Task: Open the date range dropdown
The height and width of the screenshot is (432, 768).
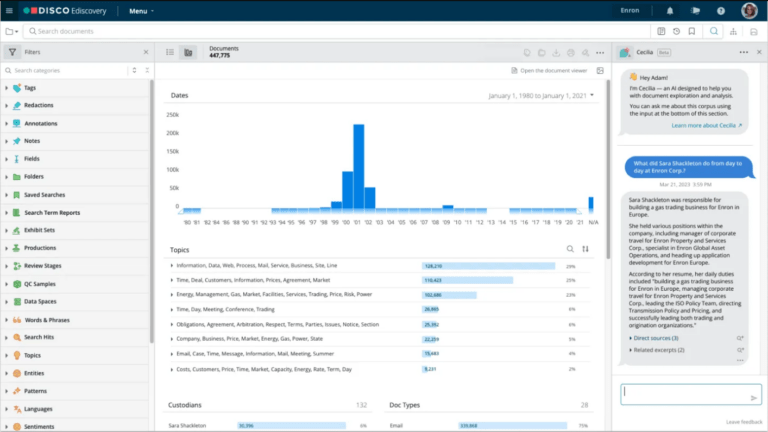Action: tap(592, 95)
